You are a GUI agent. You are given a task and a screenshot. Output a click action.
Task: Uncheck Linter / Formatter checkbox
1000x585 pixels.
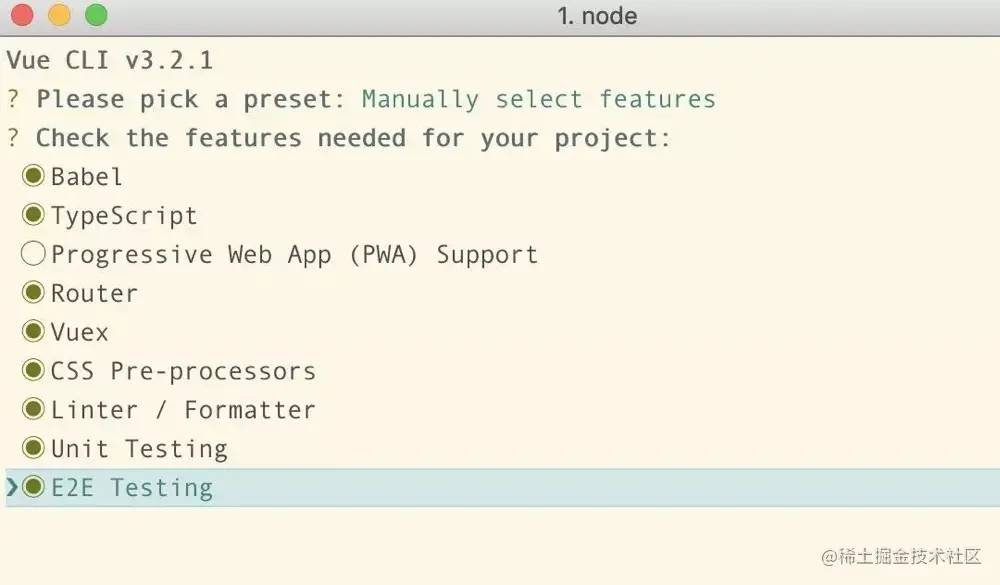point(34,410)
